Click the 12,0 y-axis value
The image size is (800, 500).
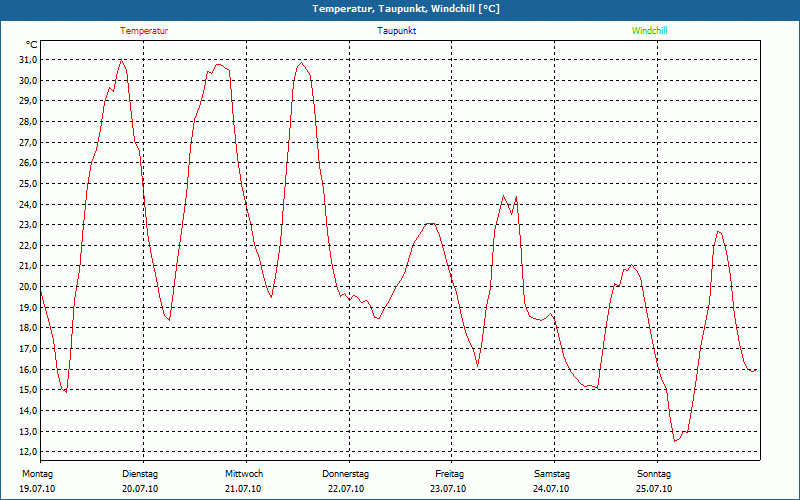(x=28, y=452)
